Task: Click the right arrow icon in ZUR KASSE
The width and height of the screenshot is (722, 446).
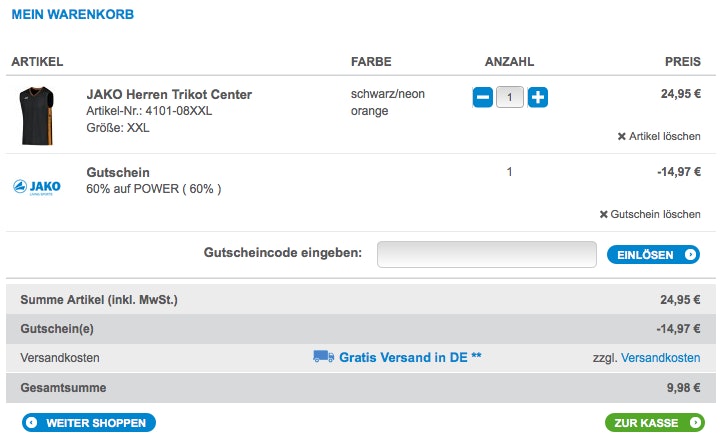Action: click(694, 423)
